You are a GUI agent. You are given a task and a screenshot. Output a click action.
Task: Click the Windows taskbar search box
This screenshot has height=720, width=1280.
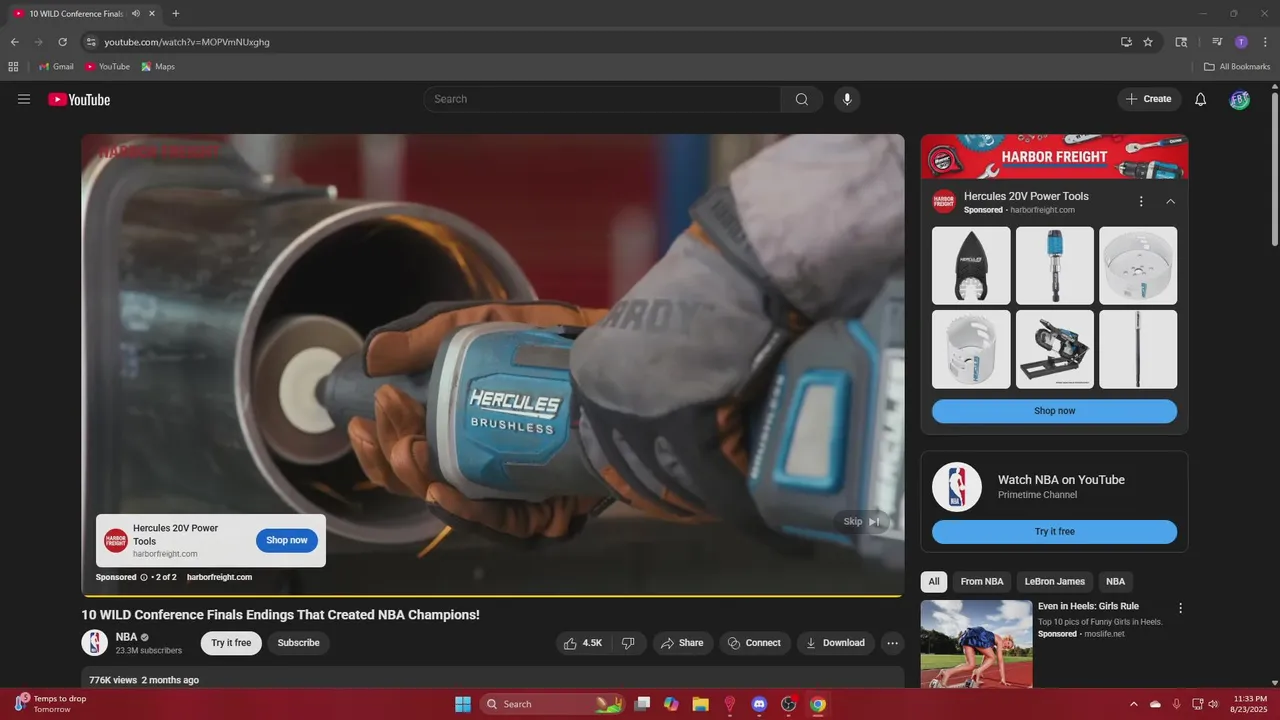click(x=552, y=704)
